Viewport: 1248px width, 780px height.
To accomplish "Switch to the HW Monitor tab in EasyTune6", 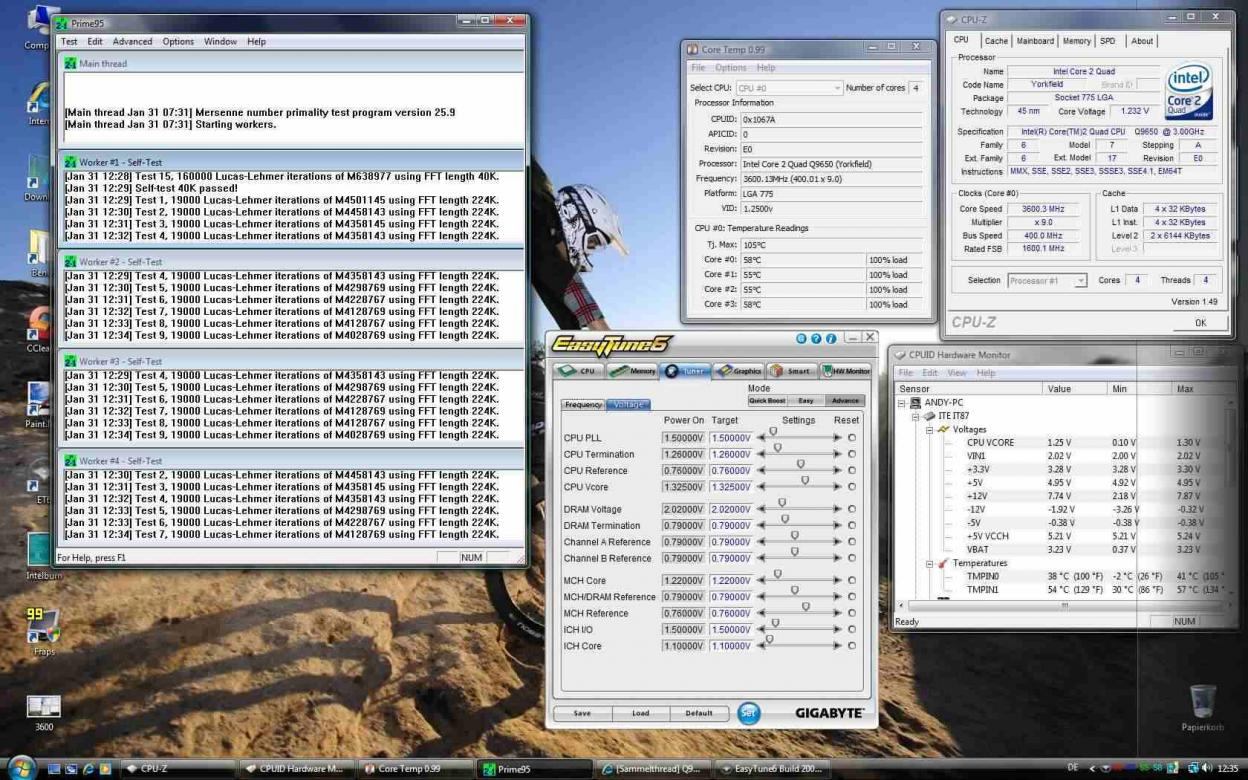I will tap(846, 370).
